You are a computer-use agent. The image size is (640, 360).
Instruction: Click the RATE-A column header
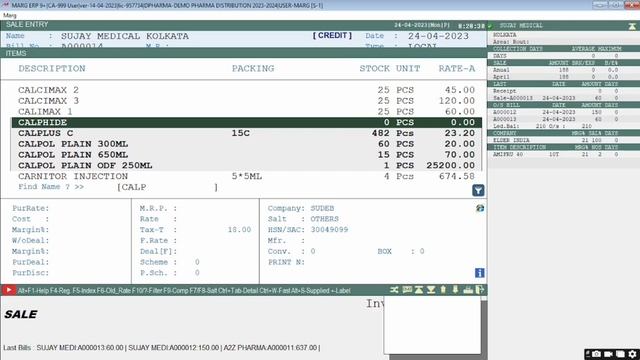click(457, 69)
